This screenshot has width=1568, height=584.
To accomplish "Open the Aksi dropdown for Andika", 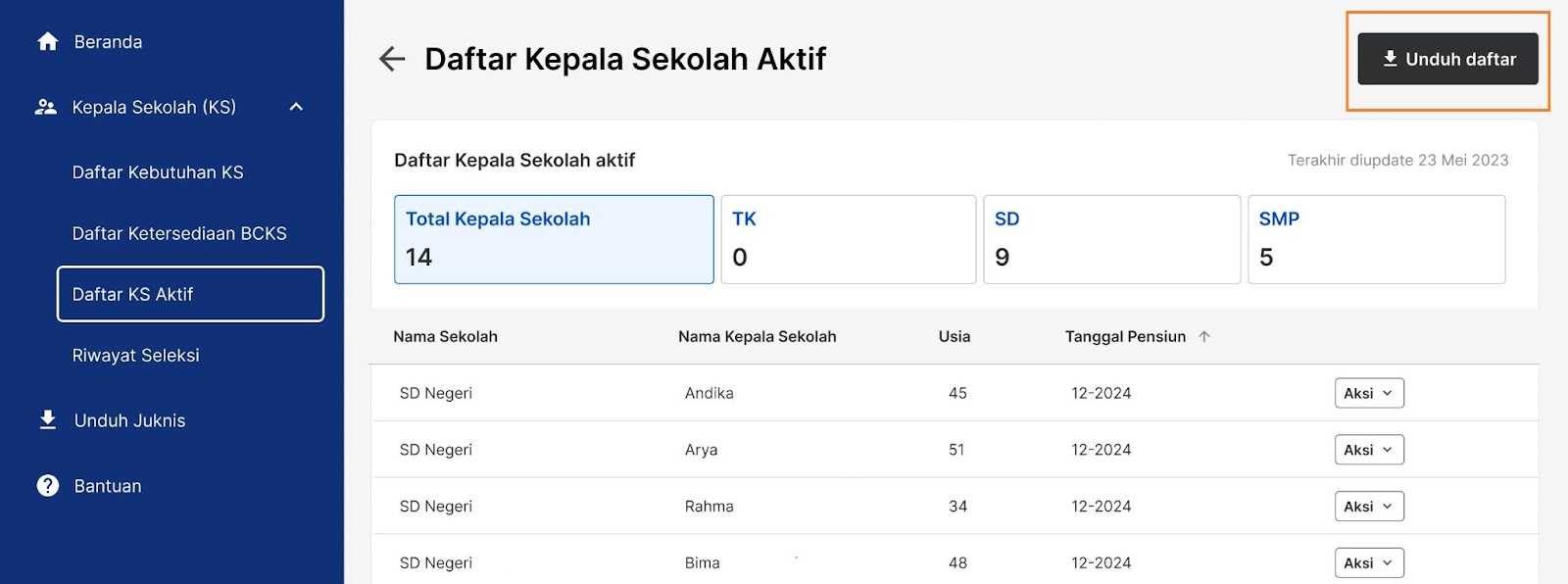I will [1369, 393].
